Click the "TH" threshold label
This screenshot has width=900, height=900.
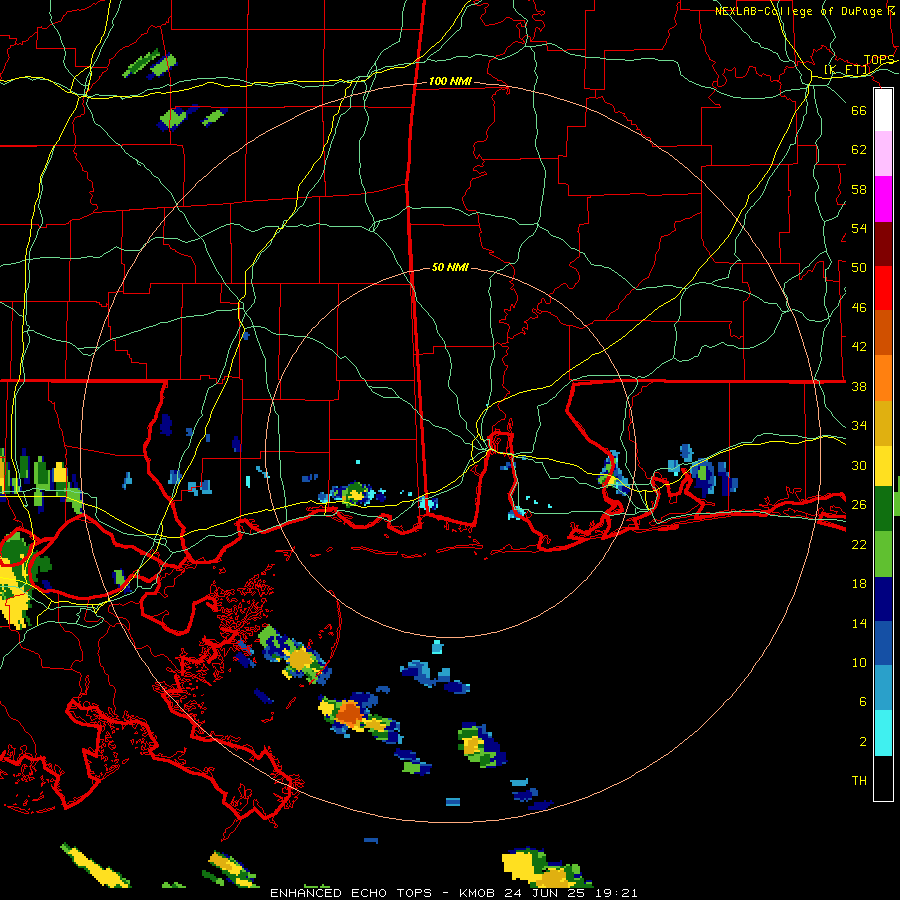pos(859,780)
